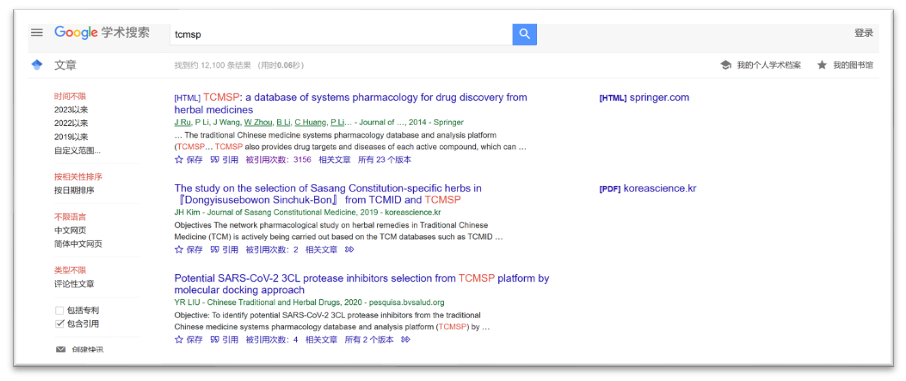Filter results to 2019以来
This screenshot has width=906, height=381.
71,137
